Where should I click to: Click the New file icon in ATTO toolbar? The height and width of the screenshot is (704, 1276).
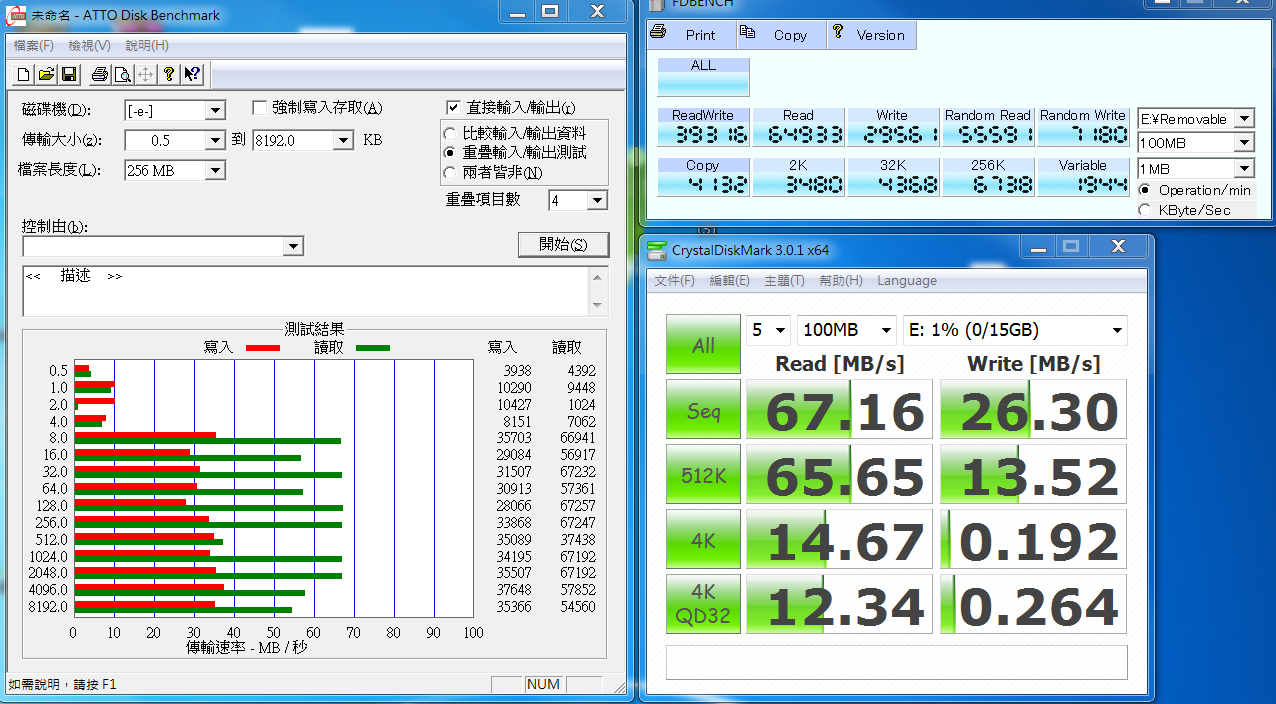(x=24, y=74)
